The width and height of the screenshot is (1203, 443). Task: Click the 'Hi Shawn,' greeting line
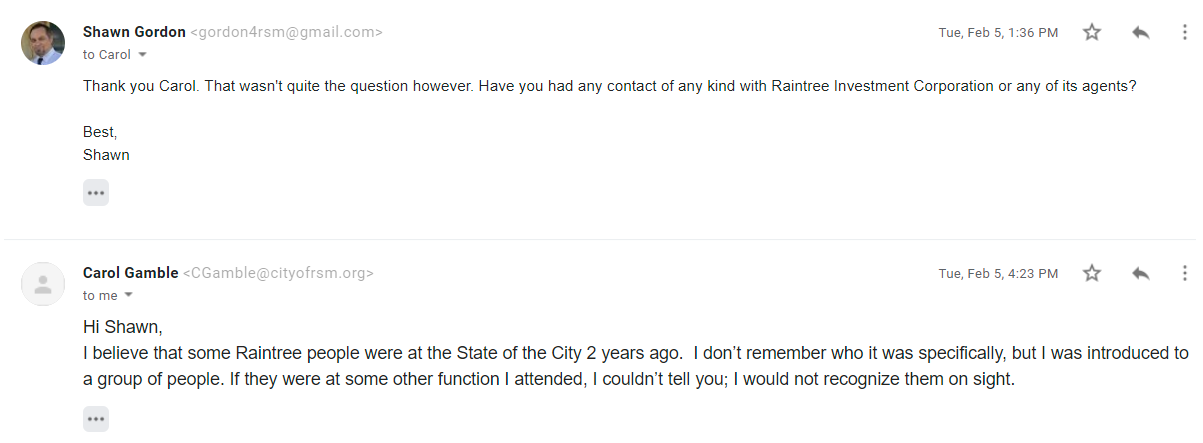click(x=122, y=326)
